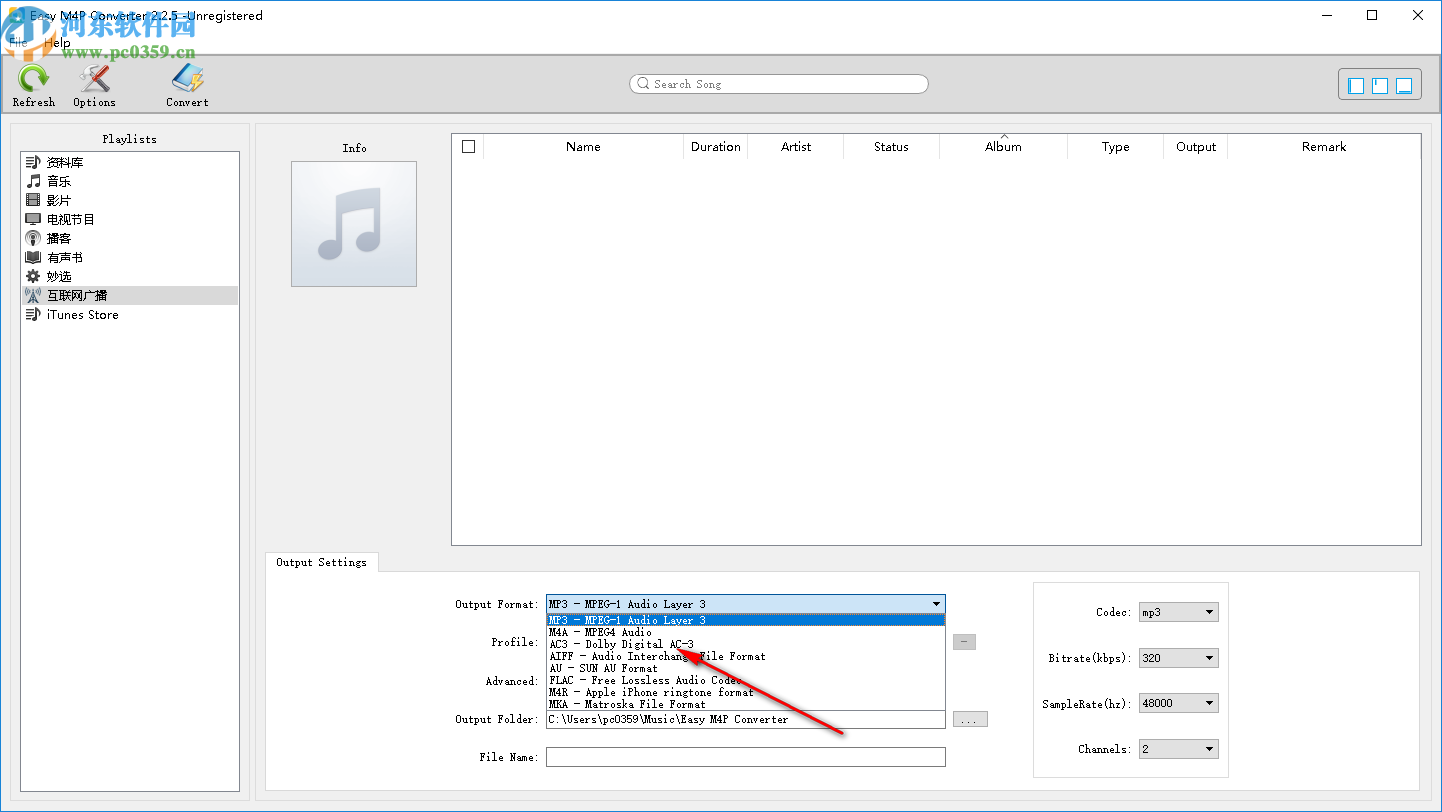Viewport: 1442px width, 812px height.
Task: Click inside the Search Song field
Action: [778, 84]
